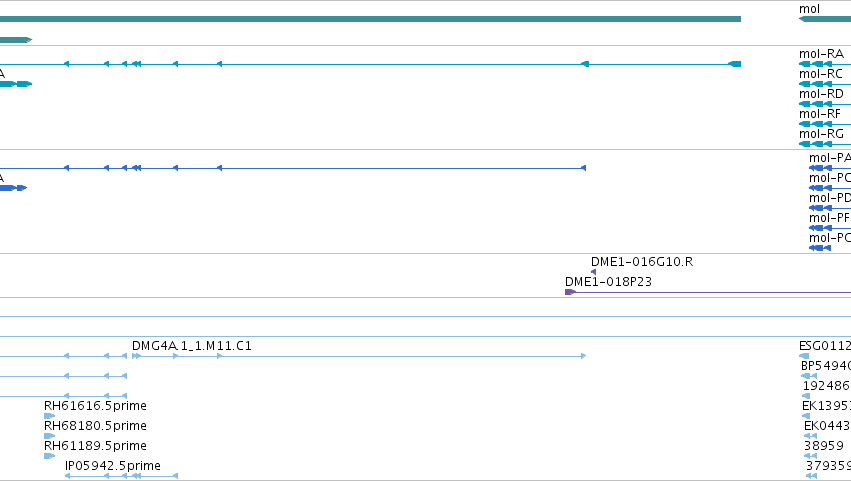Click the small purple DME1-016G10.R arrow glyph

click(593, 272)
